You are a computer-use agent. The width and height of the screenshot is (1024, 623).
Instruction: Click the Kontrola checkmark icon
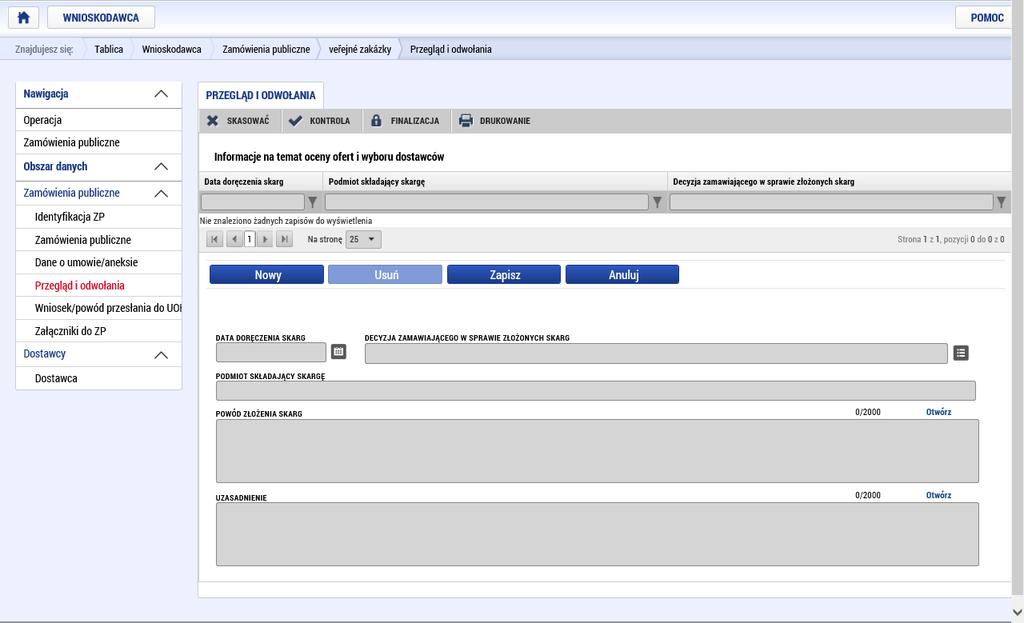(x=295, y=121)
